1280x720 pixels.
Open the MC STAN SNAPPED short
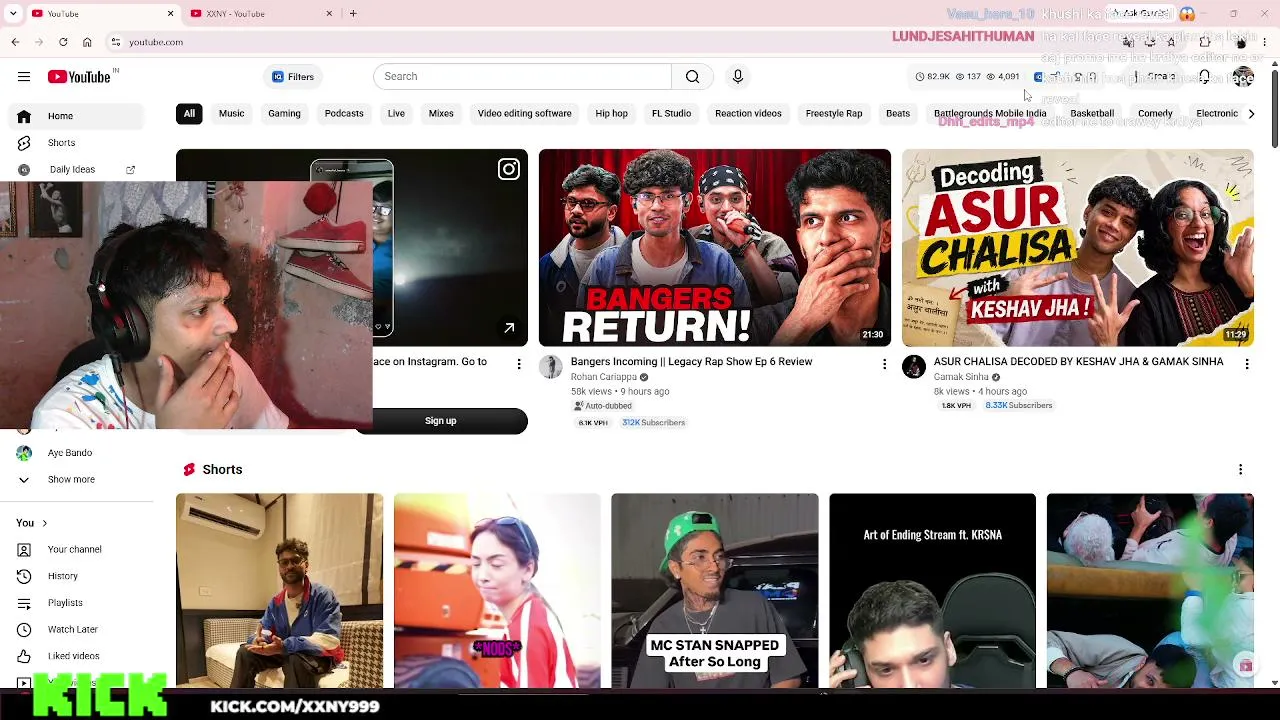pyautogui.click(x=715, y=591)
